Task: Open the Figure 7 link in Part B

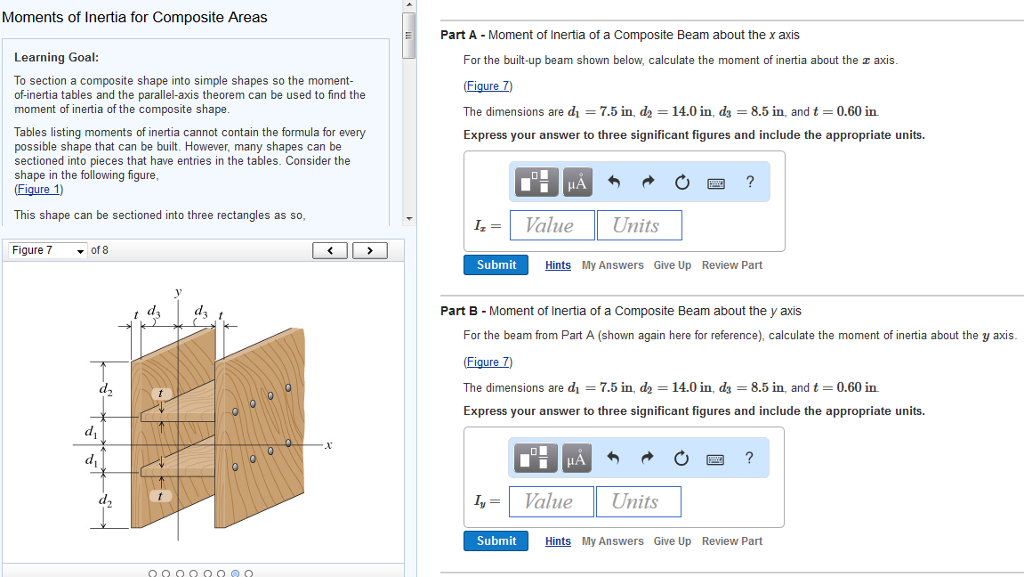Action: tap(488, 362)
